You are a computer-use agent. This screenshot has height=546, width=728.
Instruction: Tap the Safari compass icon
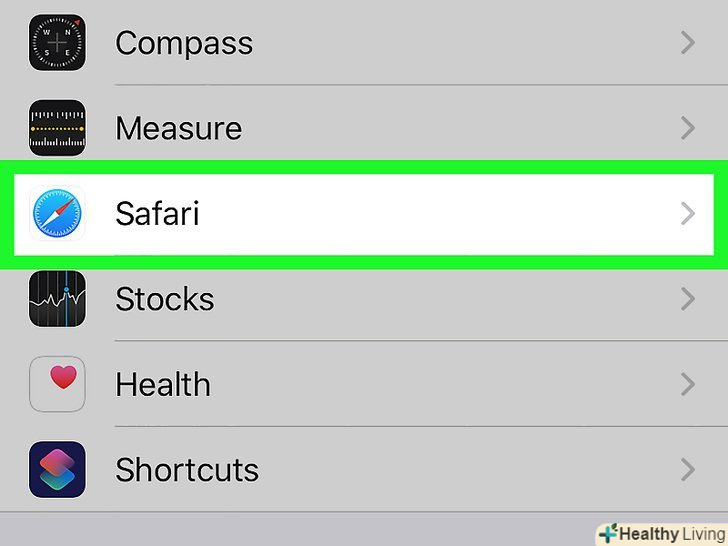(57, 214)
